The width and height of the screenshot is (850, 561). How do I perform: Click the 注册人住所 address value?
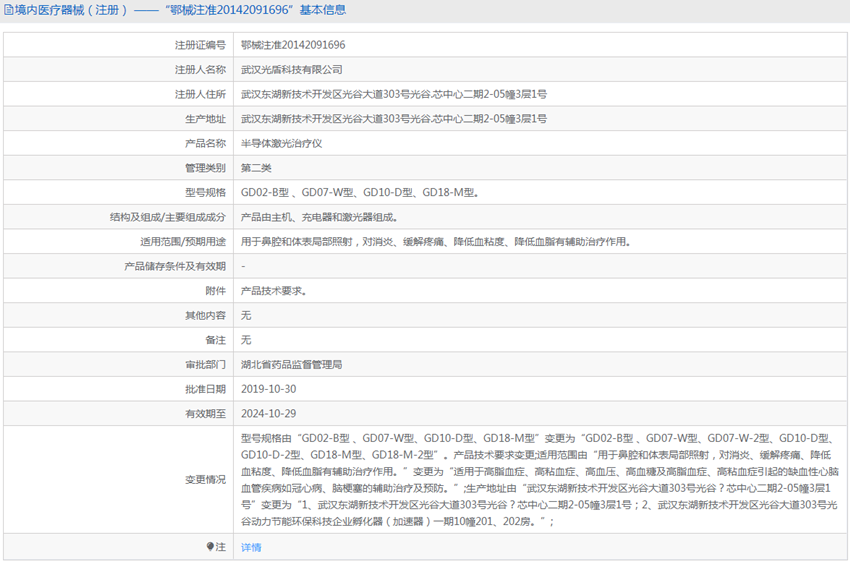[x=394, y=94]
